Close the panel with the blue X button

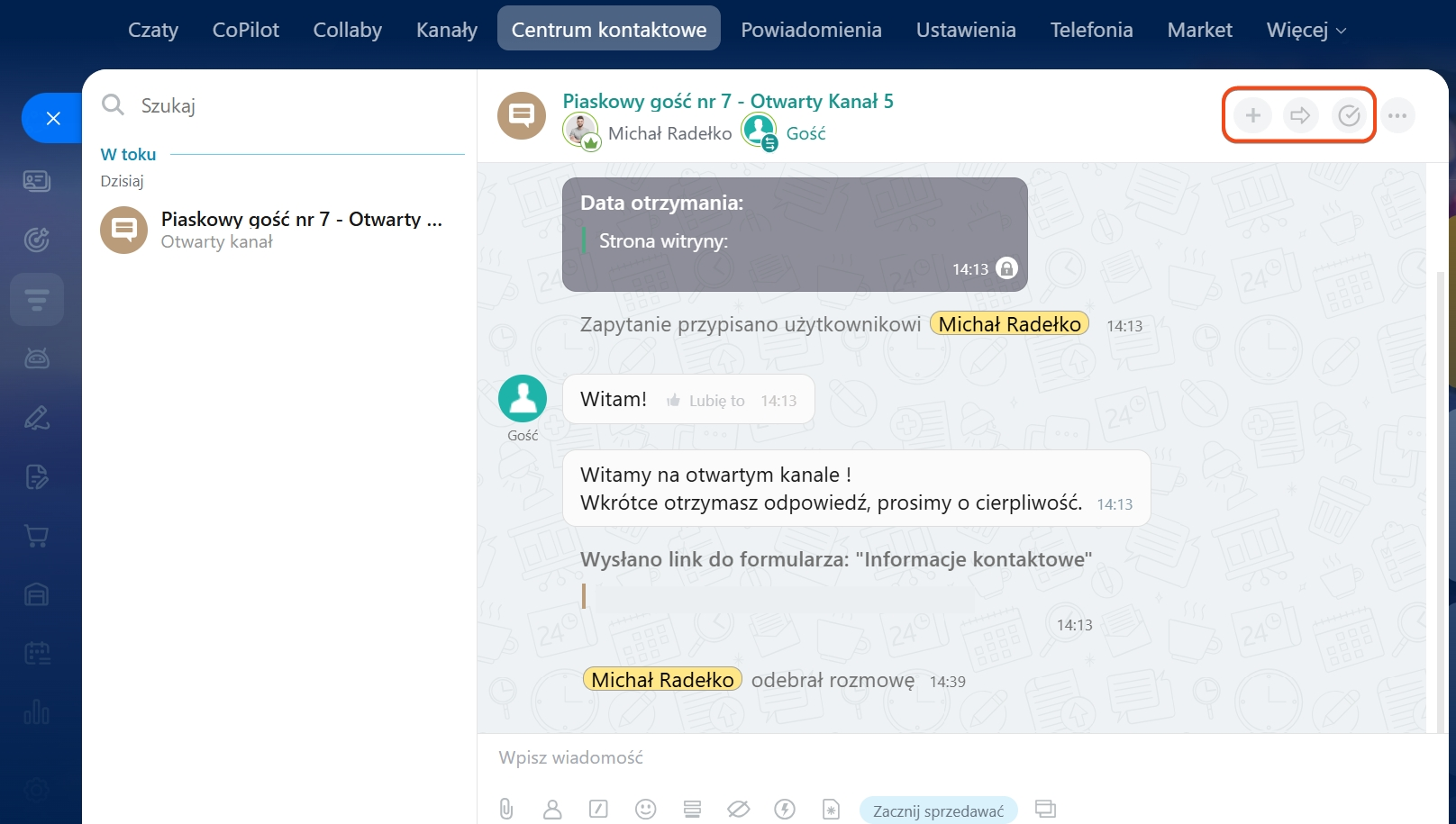click(x=53, y=118)
